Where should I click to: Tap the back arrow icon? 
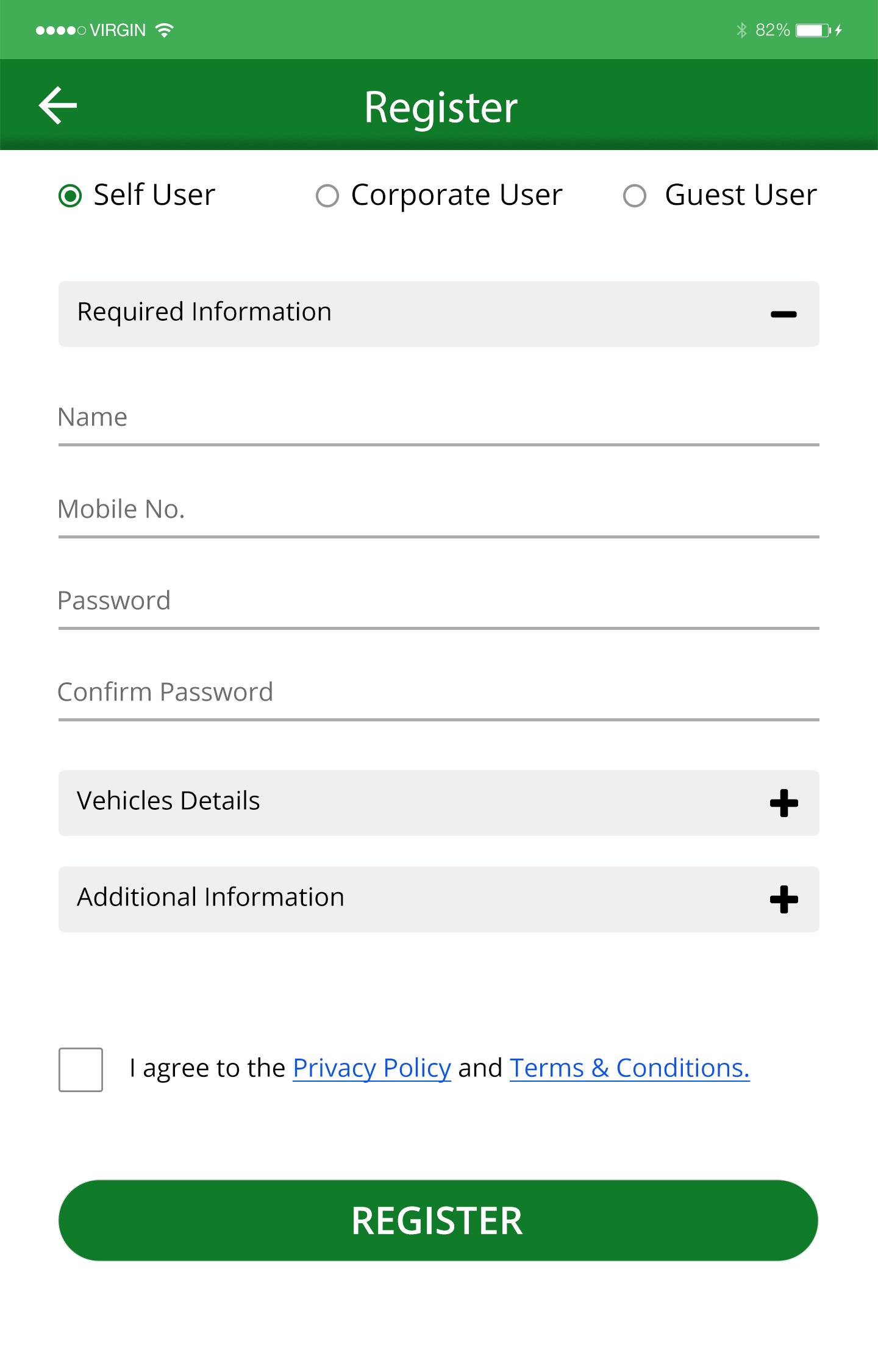(x=58, y=105)
